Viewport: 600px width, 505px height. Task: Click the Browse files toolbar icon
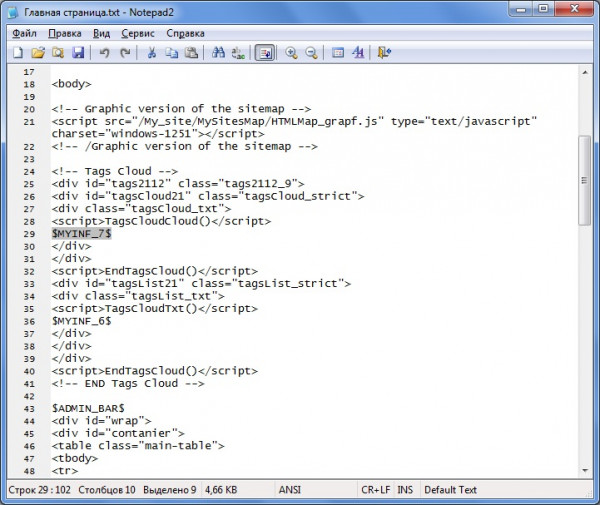[58, 52]
